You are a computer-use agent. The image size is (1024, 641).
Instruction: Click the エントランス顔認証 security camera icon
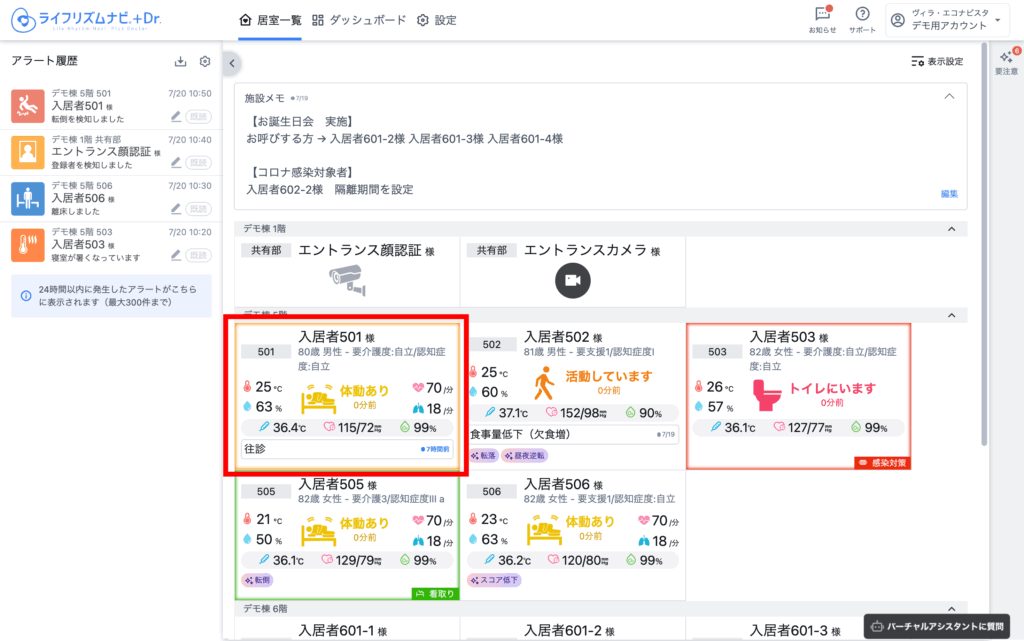(x=347, y=279)
